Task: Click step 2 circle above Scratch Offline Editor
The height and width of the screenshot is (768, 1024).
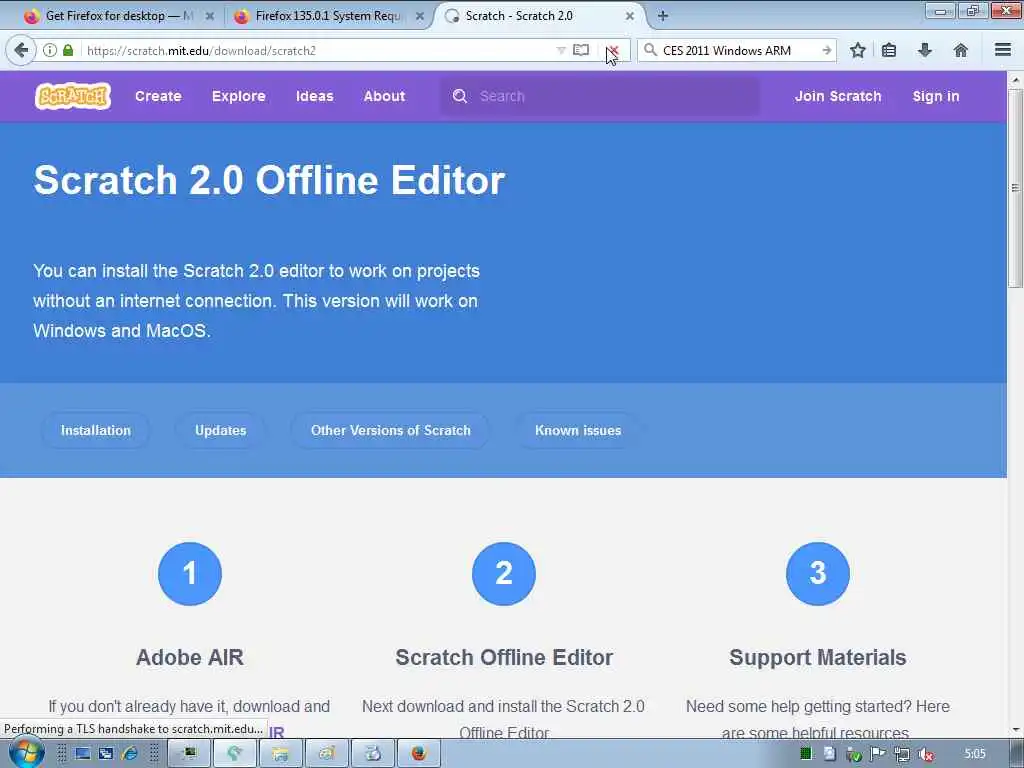Action: coord(504,573)
